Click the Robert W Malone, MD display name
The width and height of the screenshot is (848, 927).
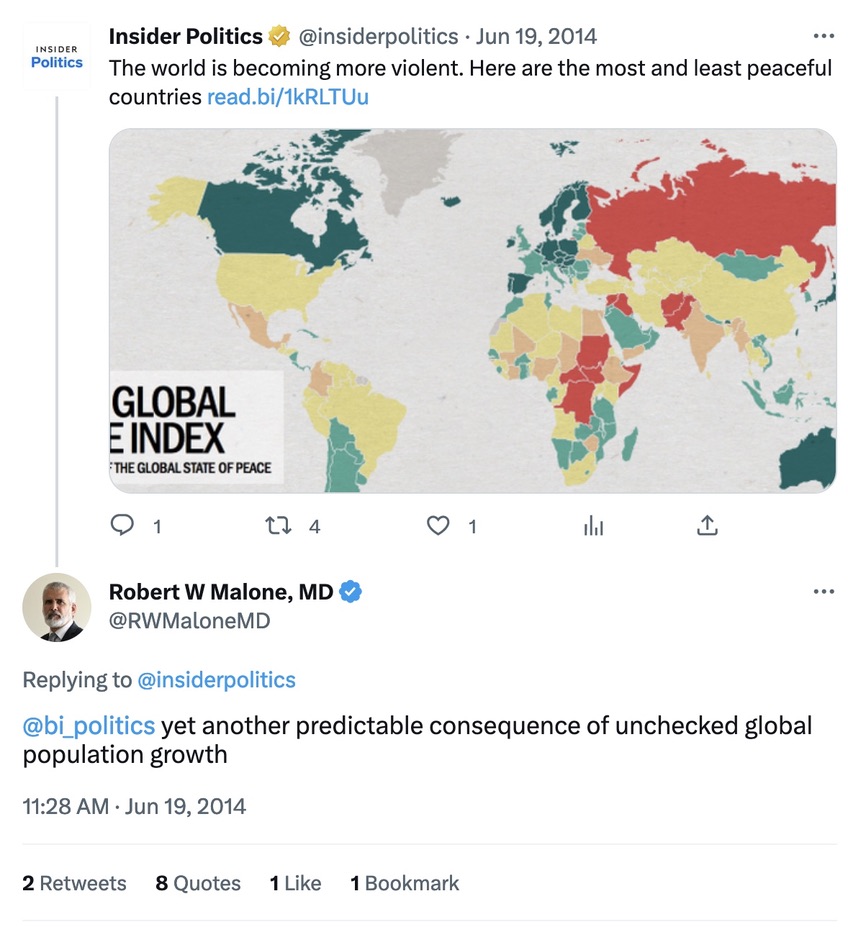pyautogui.click(x=221, y=592)
